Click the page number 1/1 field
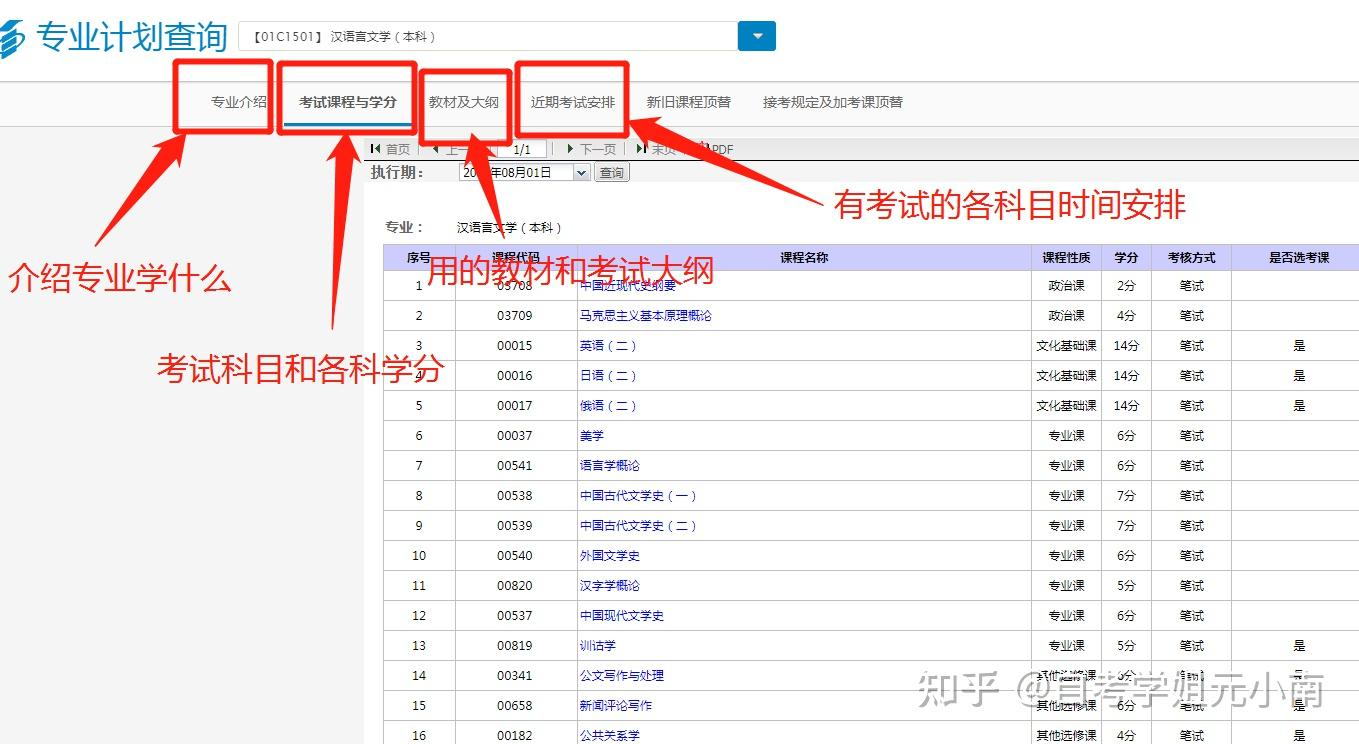This screenshot has width=1359, height=744. (521, 149)
